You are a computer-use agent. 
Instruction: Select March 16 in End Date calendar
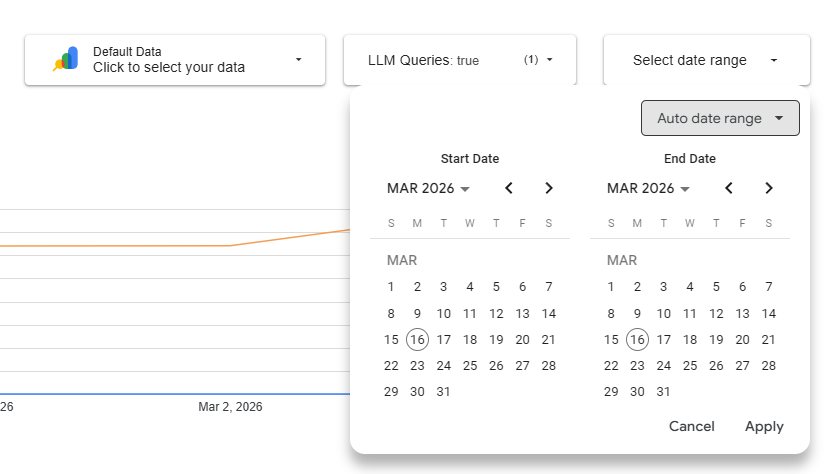[637, 340]
